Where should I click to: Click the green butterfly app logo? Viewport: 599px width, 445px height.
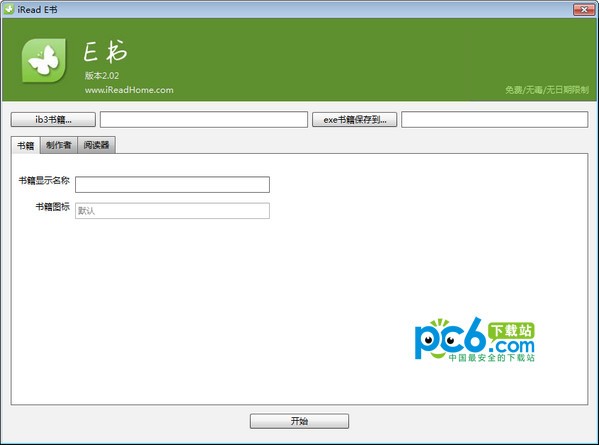44,60
